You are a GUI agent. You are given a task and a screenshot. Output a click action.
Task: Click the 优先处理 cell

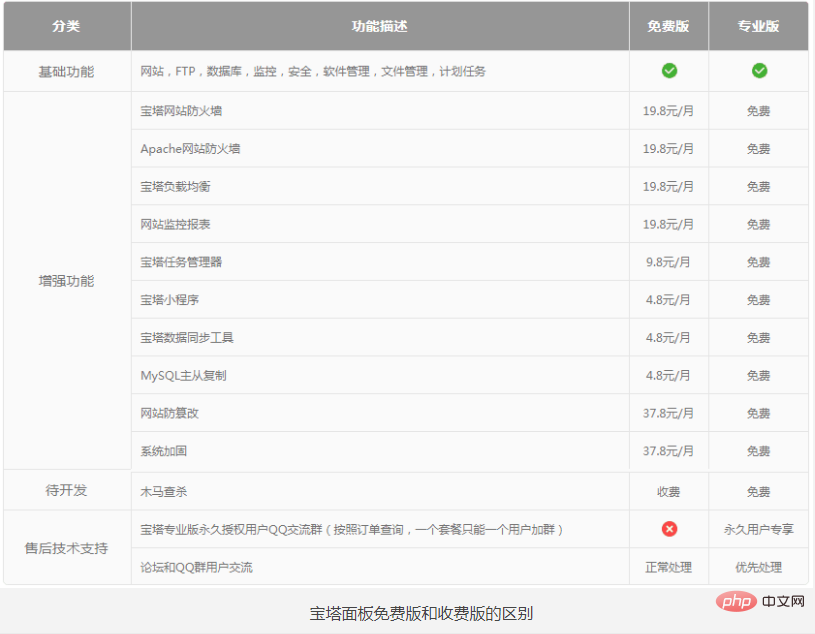click(x=758, y=567)
